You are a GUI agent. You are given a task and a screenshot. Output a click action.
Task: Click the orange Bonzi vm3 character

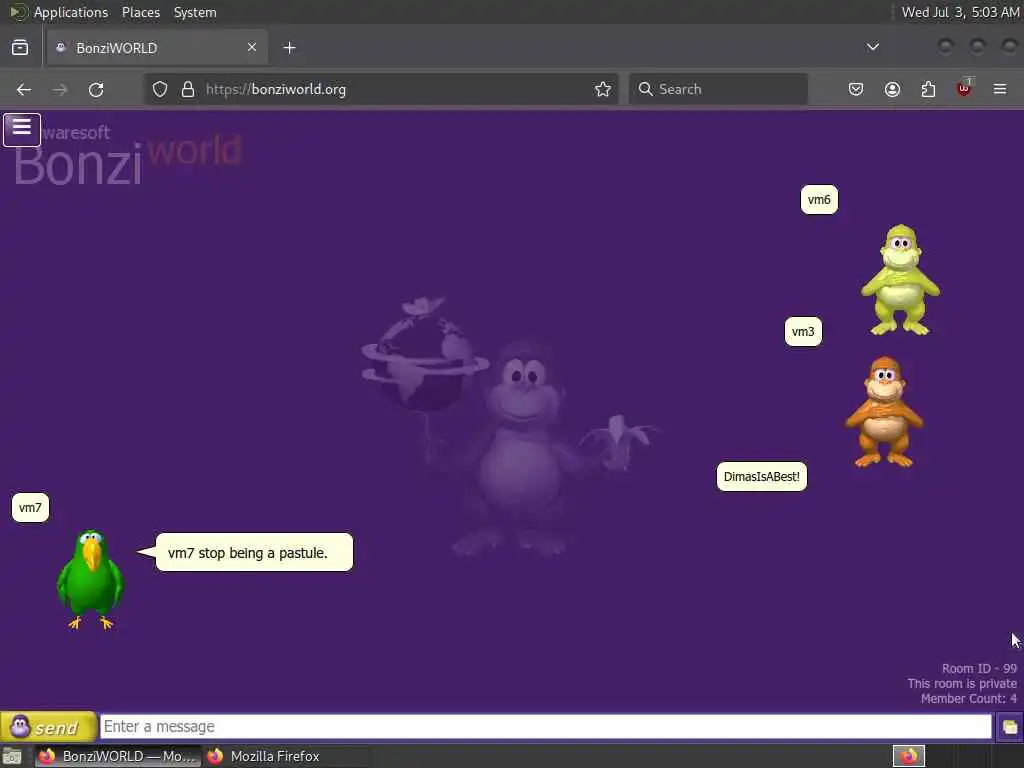(884, 412)
